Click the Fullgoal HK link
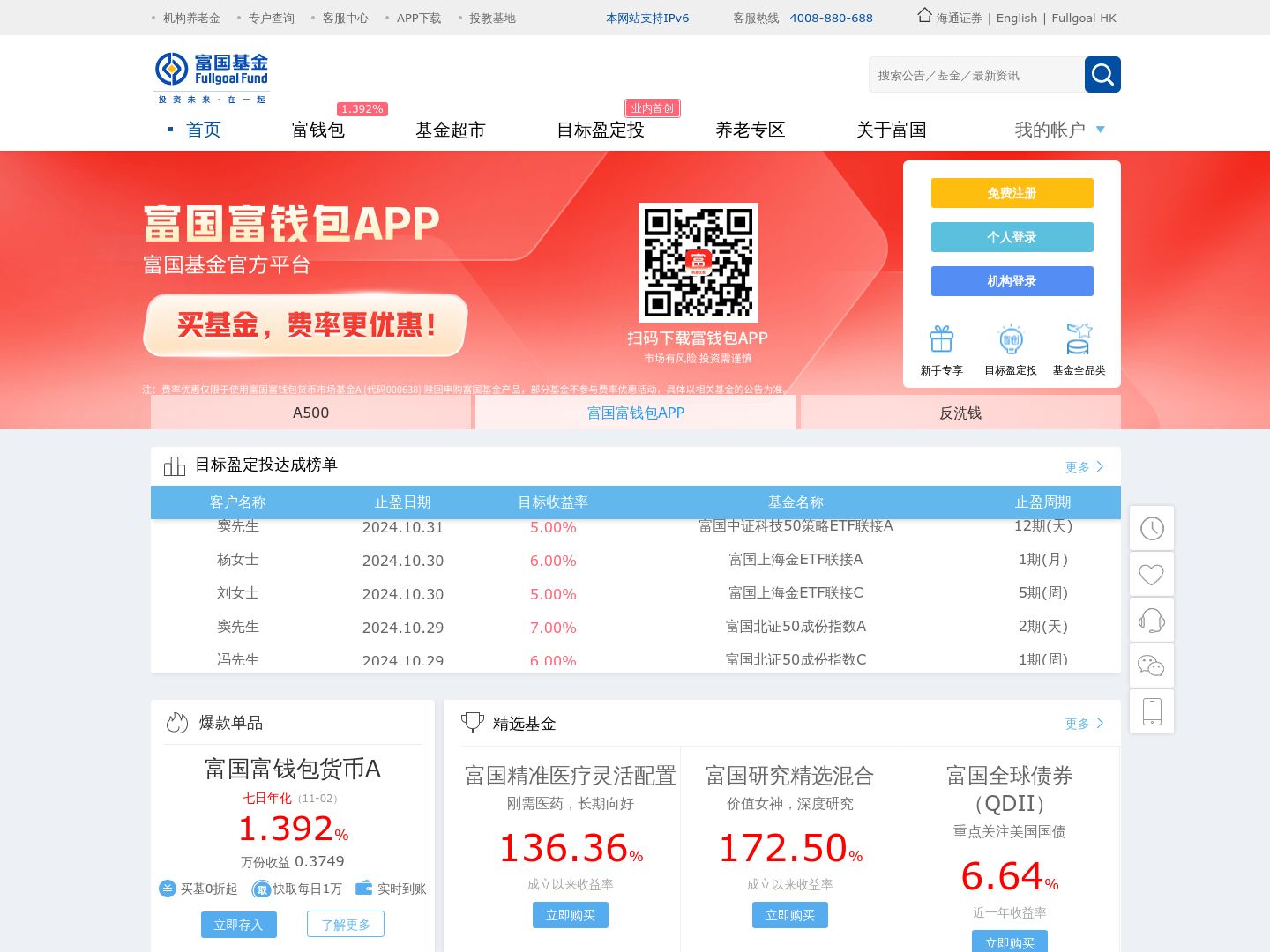This screenshot has width=1270, height=952. pos(1084,18)
